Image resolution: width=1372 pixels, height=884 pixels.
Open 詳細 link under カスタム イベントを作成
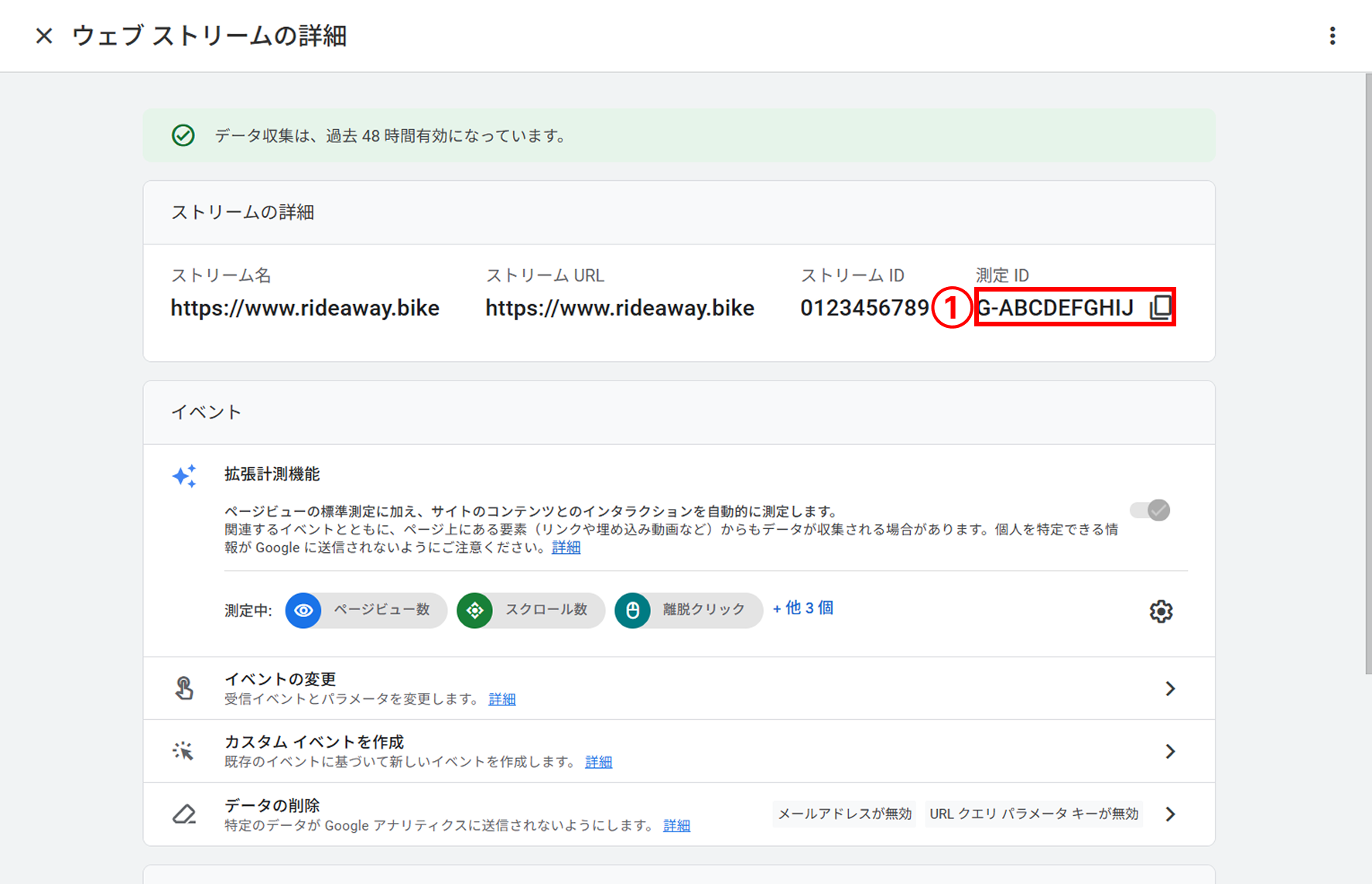pyautogui.click(x=598, y=762)
